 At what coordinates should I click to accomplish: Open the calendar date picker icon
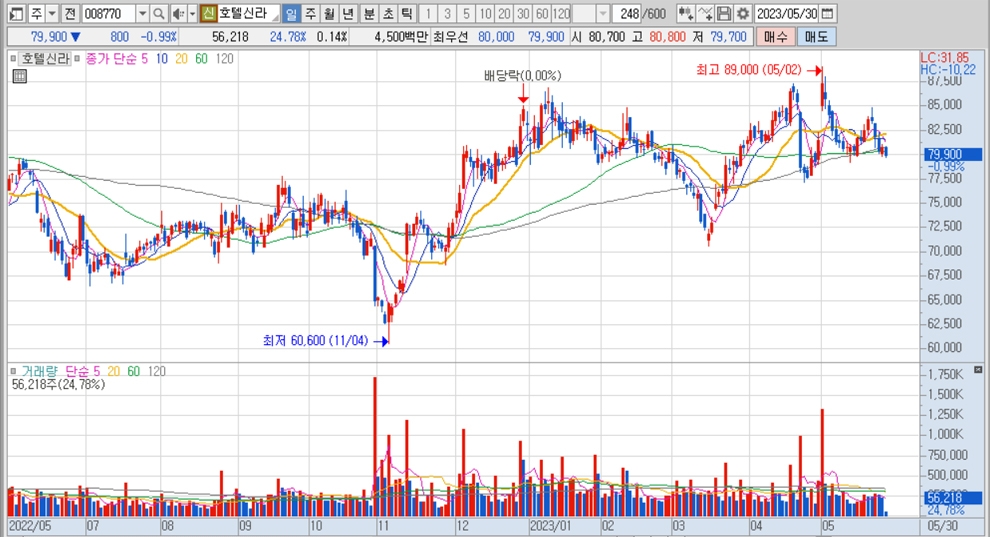pyautogui.click(x=829, y=14)
